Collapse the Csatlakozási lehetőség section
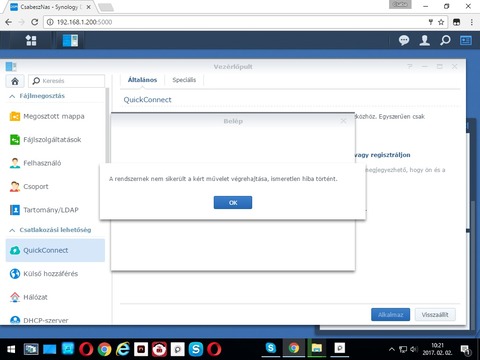Screen dimensions: 480x360 (x=12, y=230)
